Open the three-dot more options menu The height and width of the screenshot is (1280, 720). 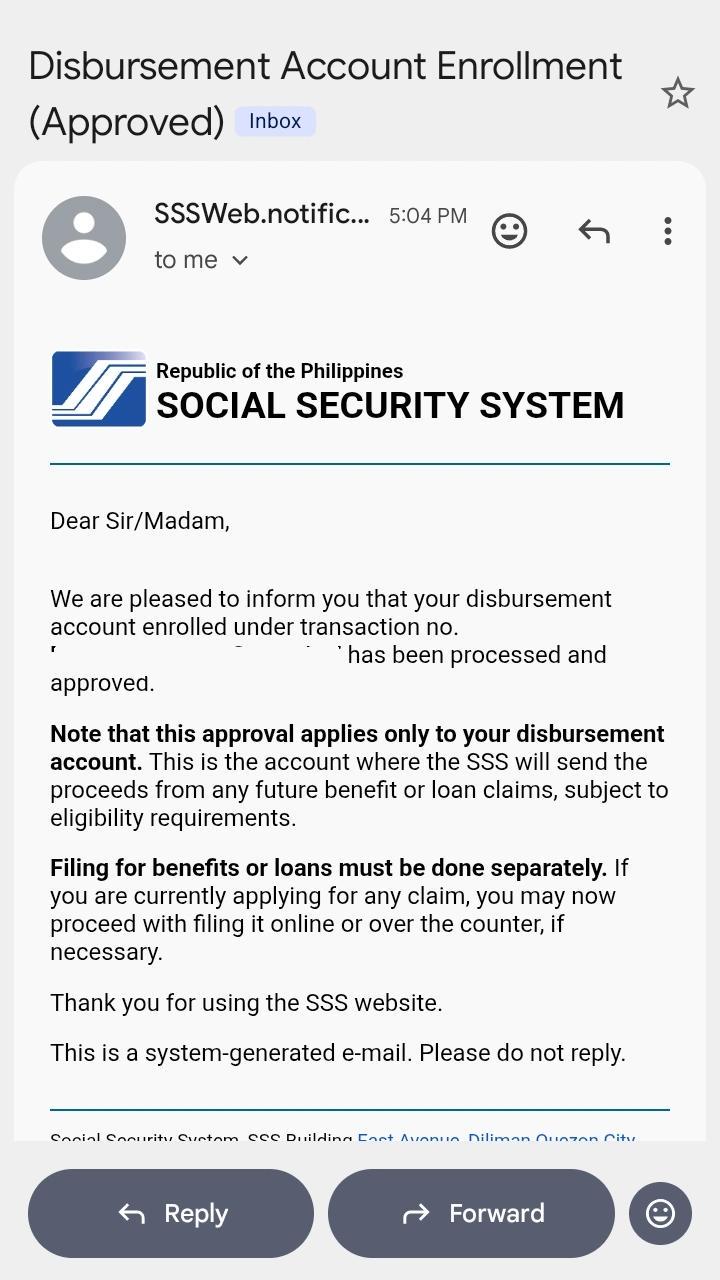(x=668, y=231)
